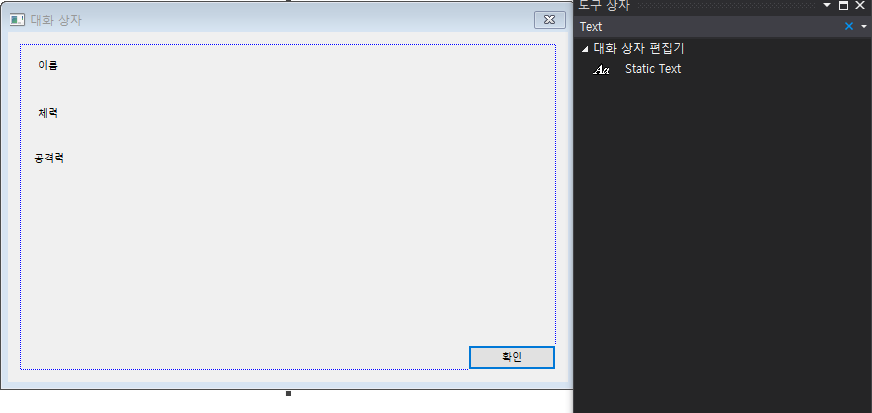Click the bottom center resize handle of dialog

click(x=288, y=394)
